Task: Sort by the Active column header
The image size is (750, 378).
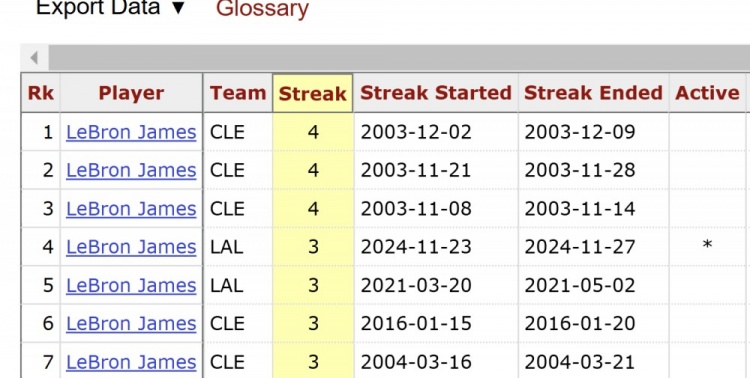Action: pos(707,93)
